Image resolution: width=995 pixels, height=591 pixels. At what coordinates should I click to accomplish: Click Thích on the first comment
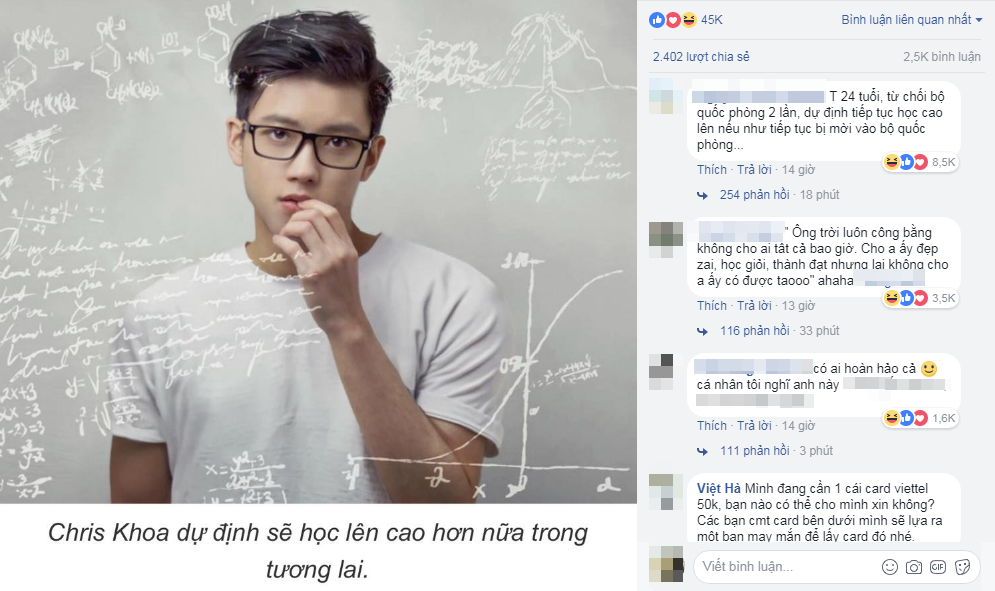711,169
